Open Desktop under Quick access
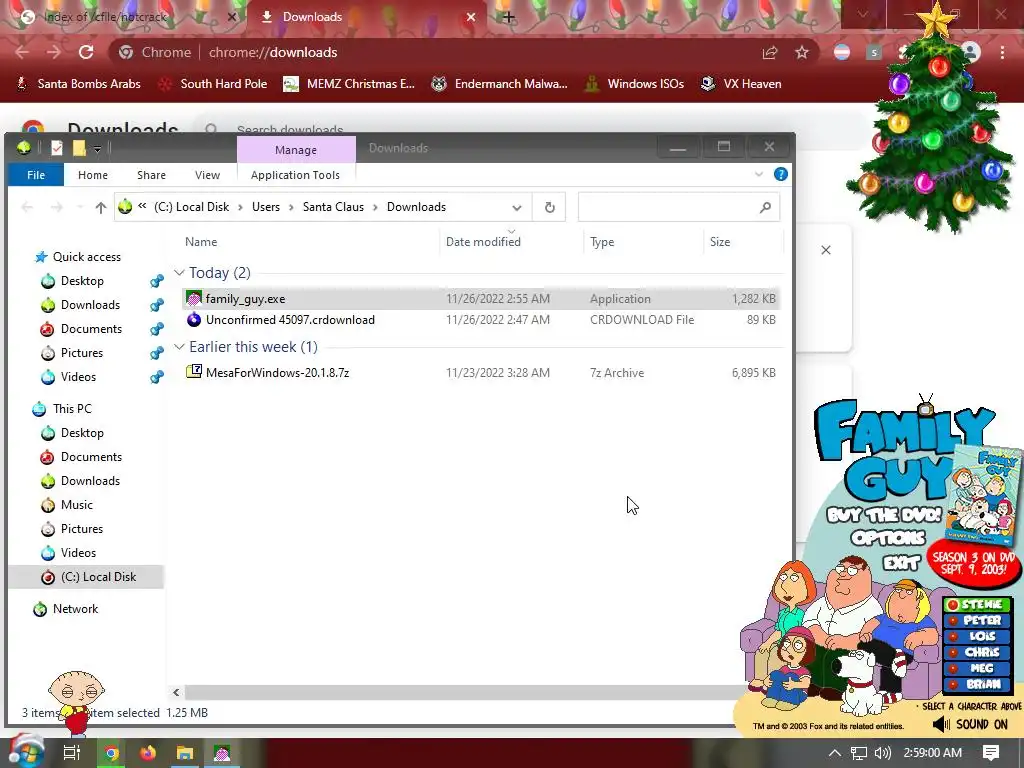The width and height of the screenshot is (1024, 768). [x=82, y=281]
